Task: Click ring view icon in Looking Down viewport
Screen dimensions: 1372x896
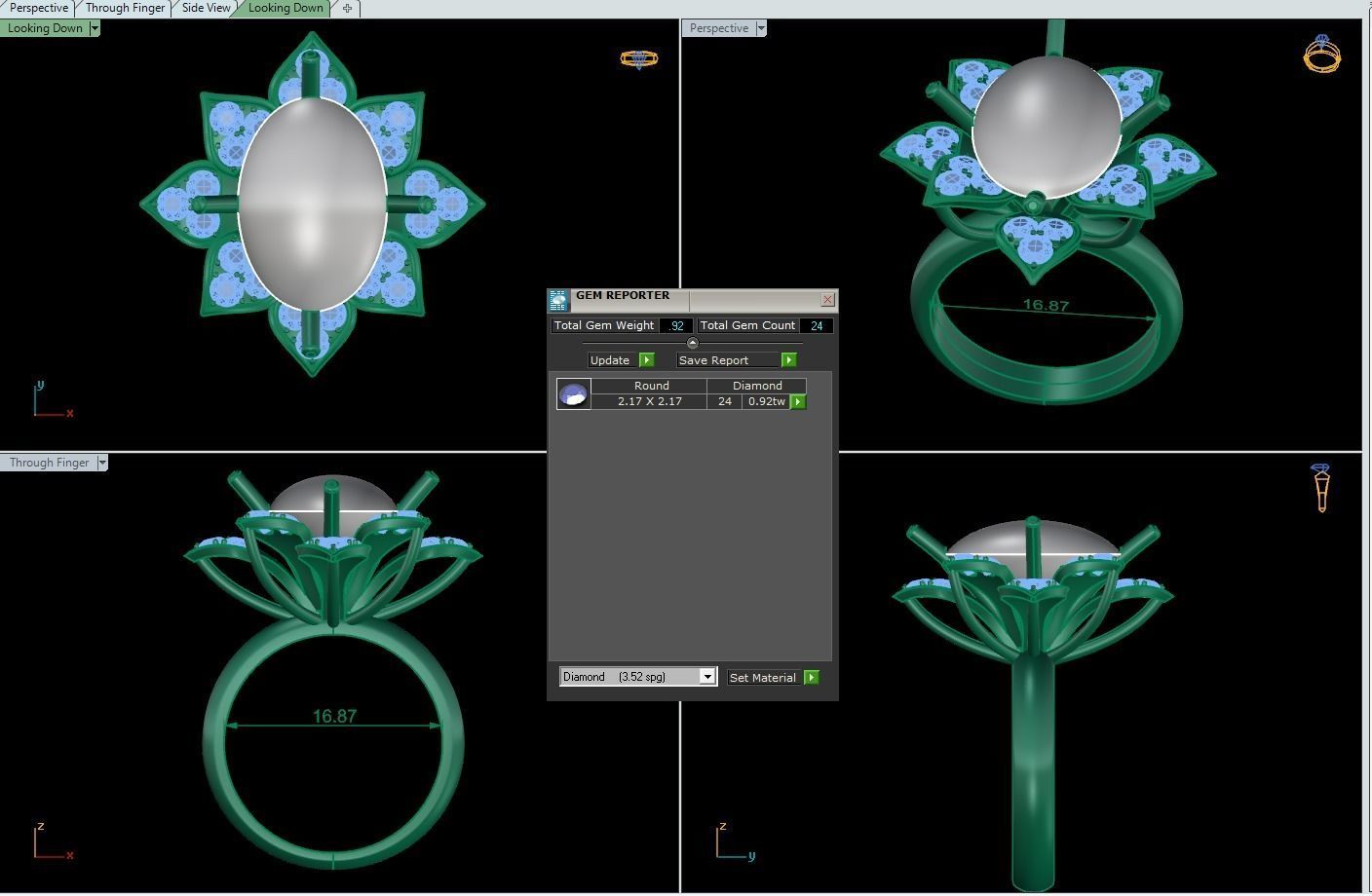Action: pyautogui.click(x=639, y=59)
